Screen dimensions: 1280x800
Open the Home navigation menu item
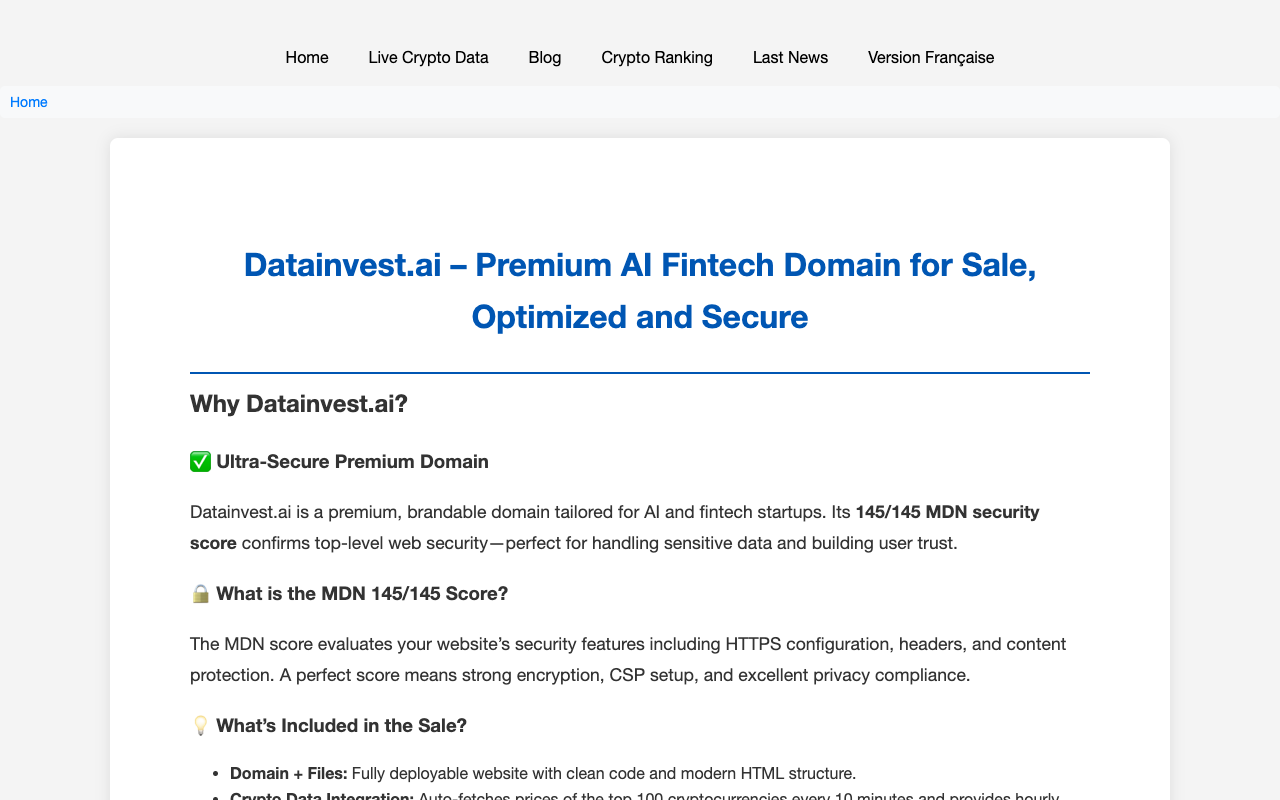[x=306, y=57]
